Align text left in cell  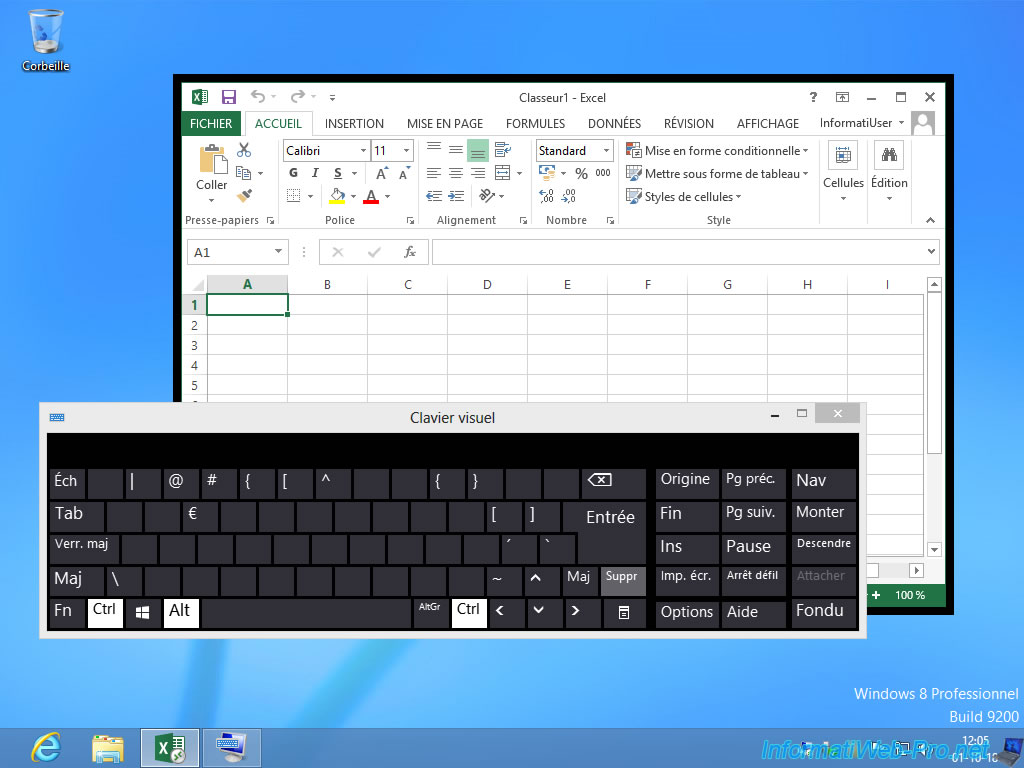click(x=434, y=173)
